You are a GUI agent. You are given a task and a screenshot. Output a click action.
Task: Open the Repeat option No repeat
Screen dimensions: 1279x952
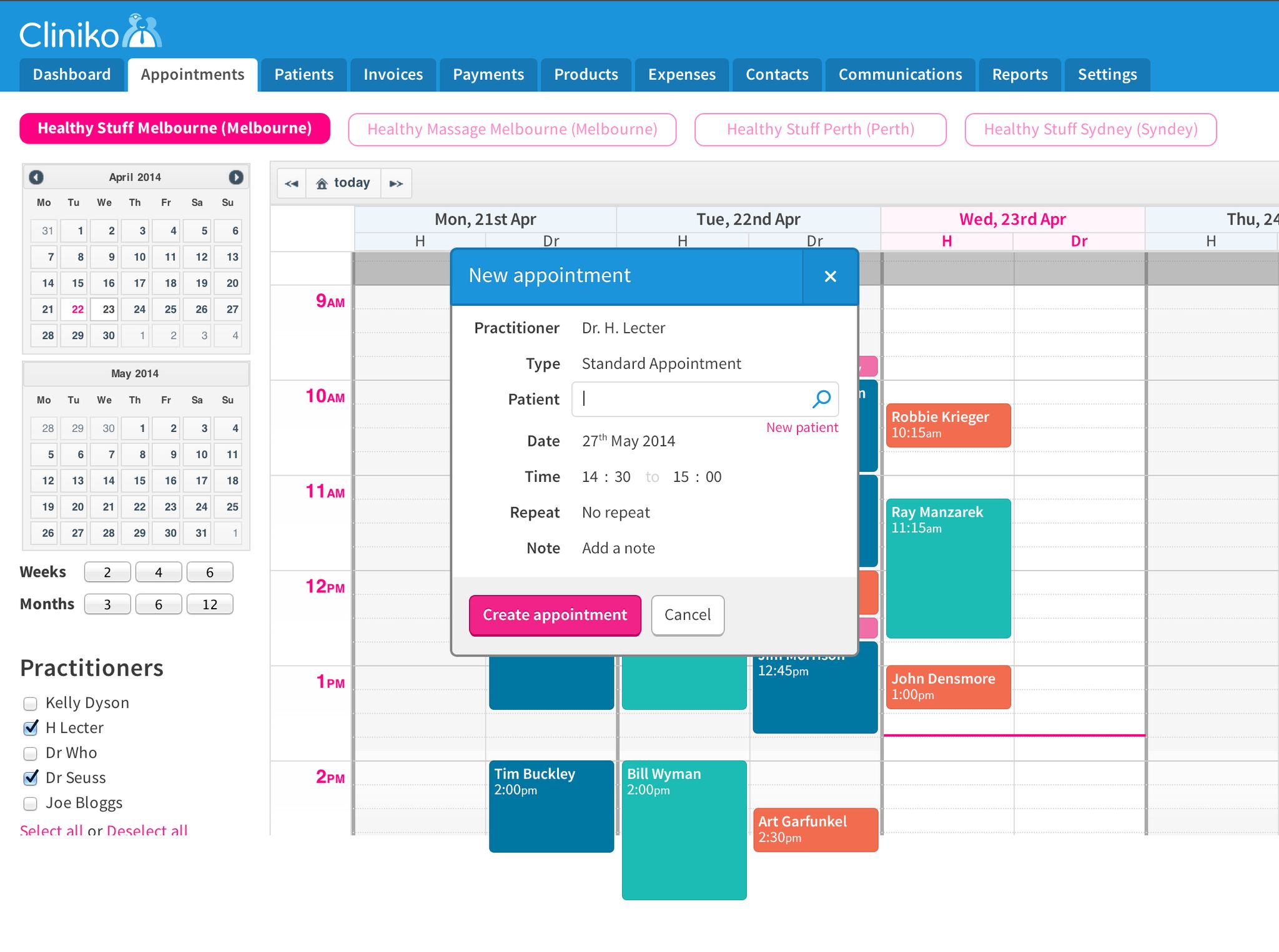click(x=616, y=513)
